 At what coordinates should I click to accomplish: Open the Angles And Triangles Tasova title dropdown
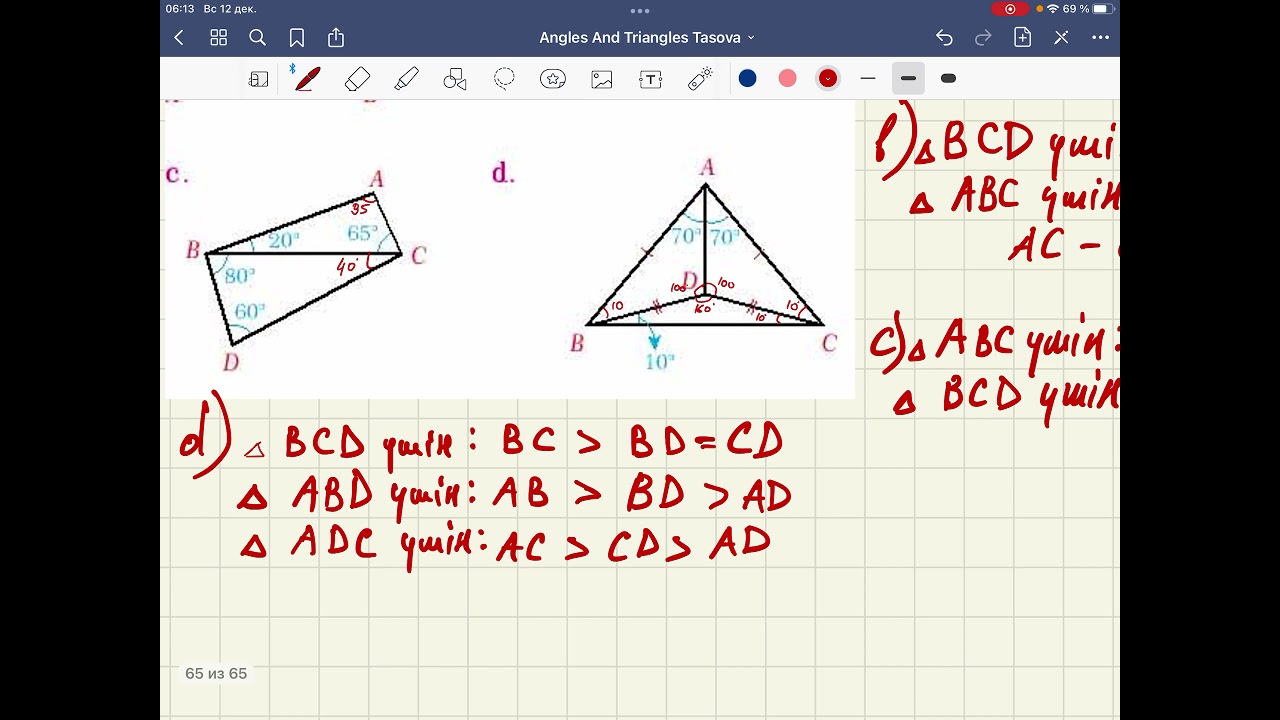647,38
